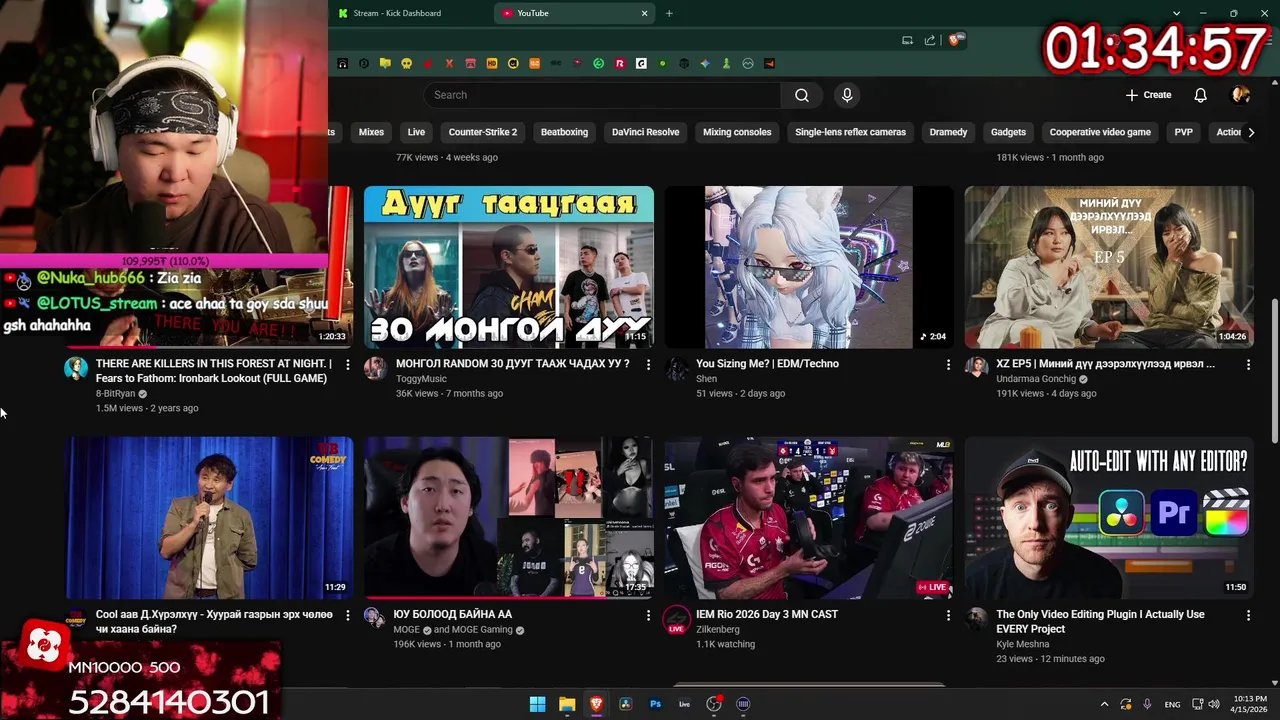1280x720 pixels.
Task: Select the DaVinci Resolve filter chip
Action: tap(646, 132)
